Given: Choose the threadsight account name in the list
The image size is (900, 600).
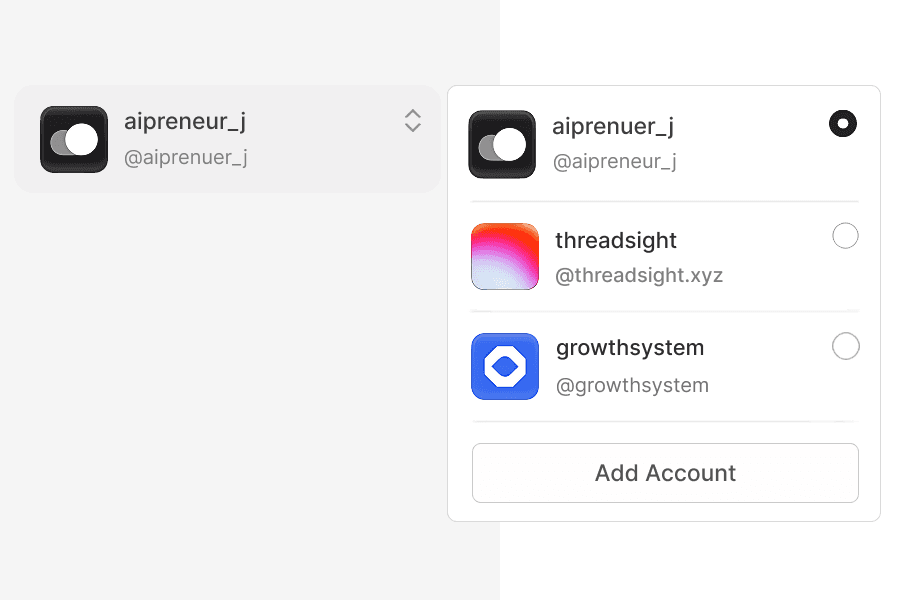Looking at the screenshot, I should [x=616, y=240].
